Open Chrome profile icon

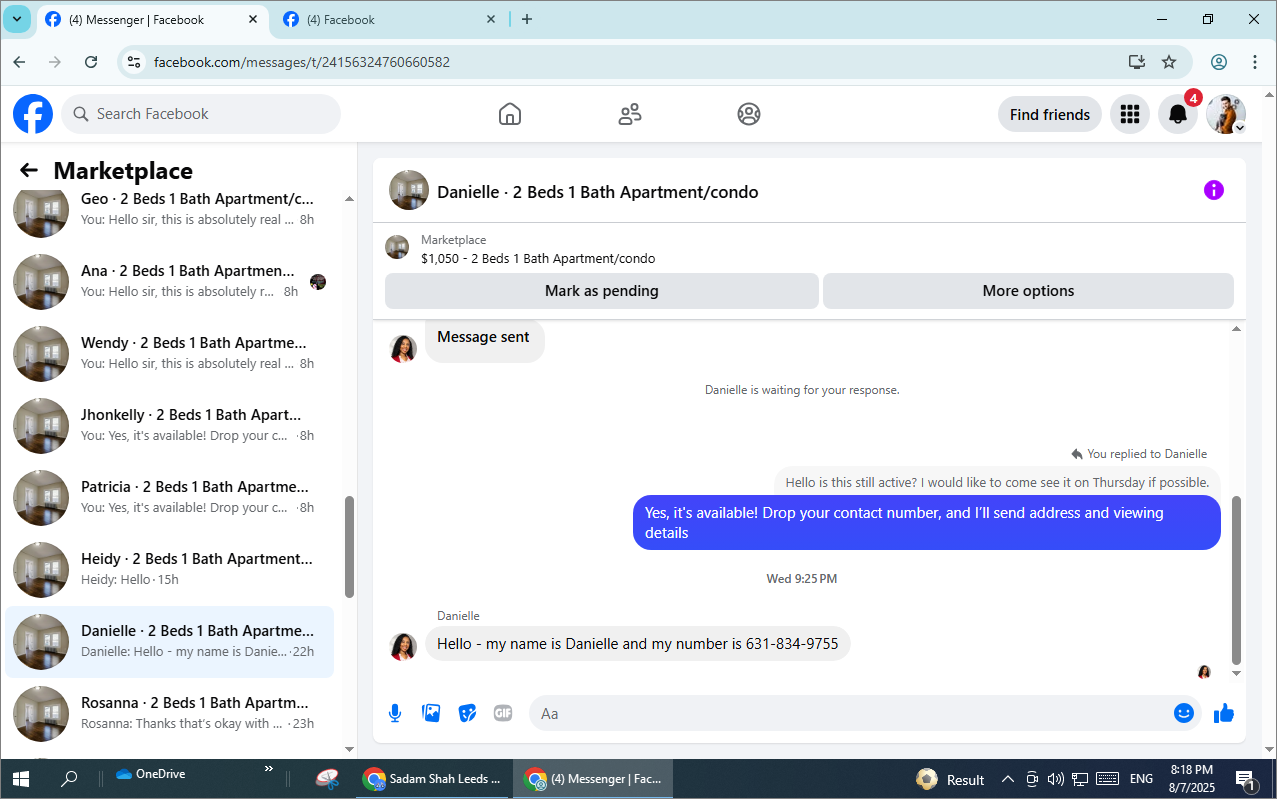pos(1219,62)
